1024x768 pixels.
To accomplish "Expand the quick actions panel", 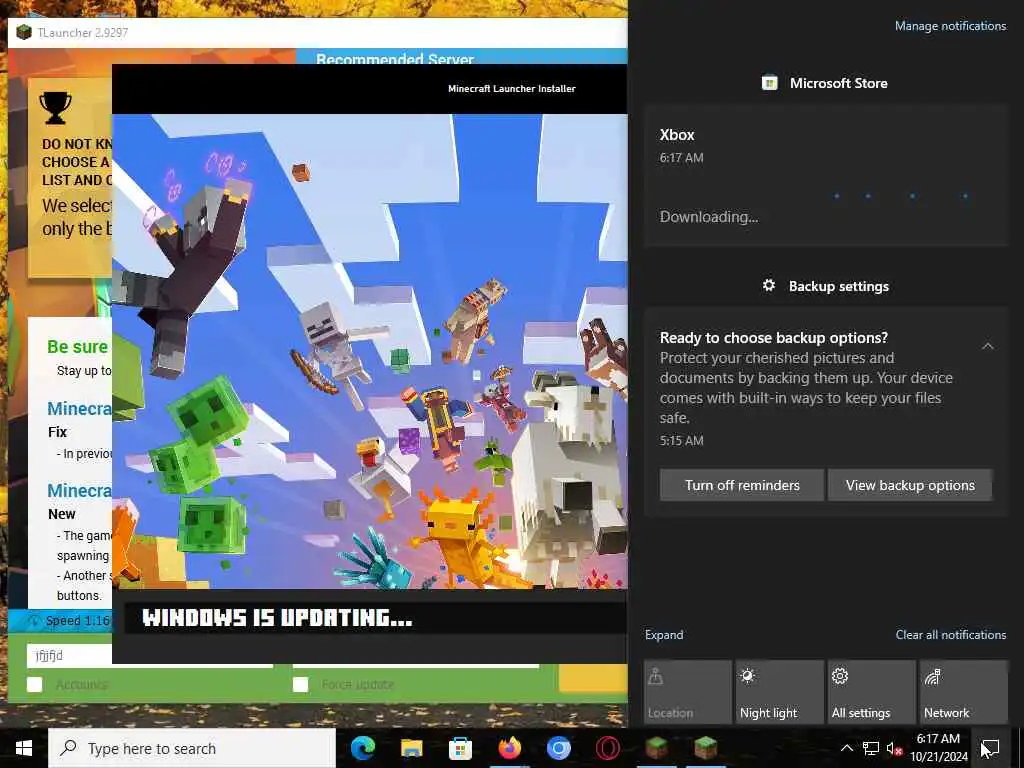I will click(x=664, y=635).
